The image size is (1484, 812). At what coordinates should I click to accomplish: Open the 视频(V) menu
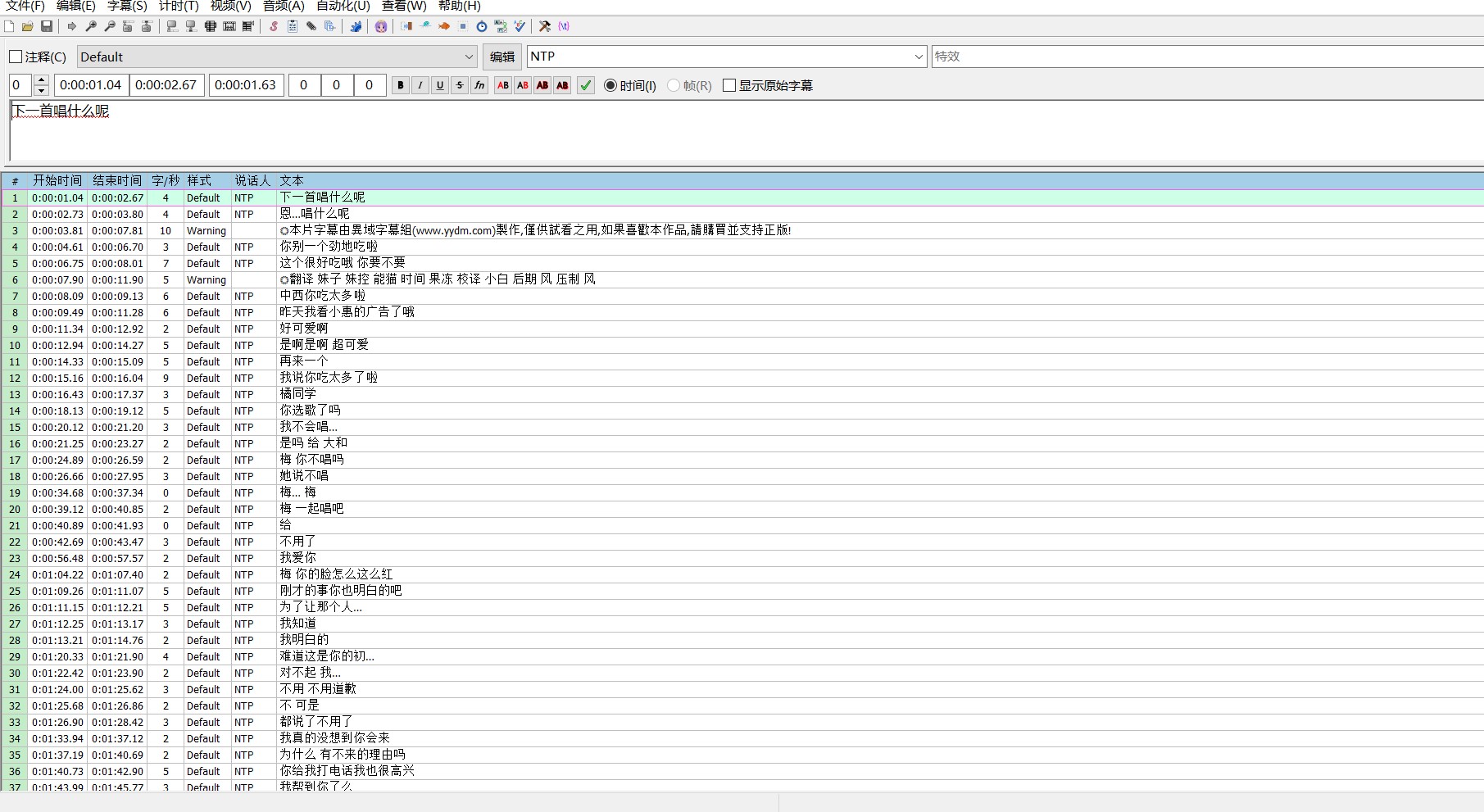coord(230,6)
